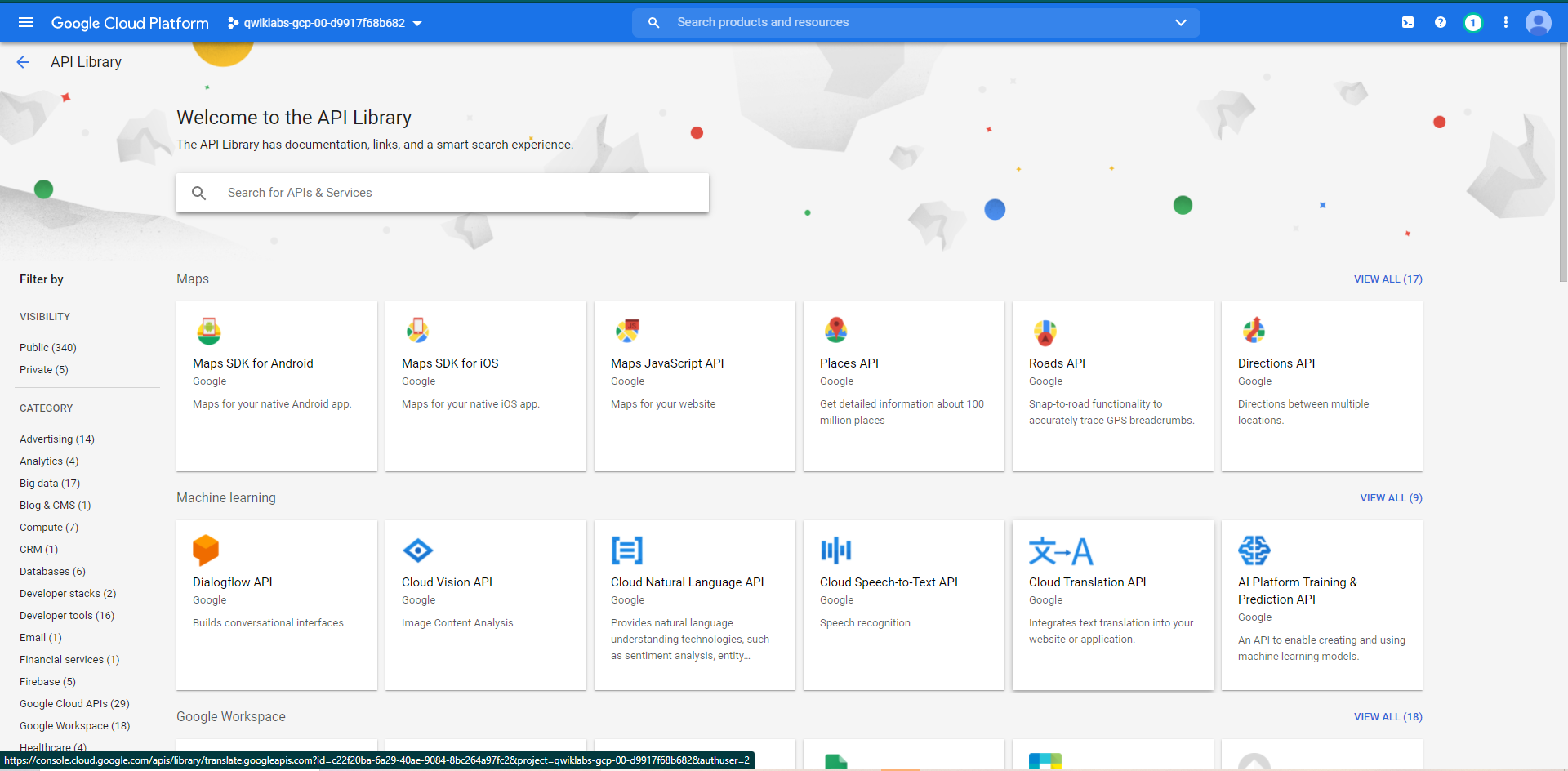Open Maps SDK for Android title
The width and height of the screenshot is (1568, 771).
[x=253, y=363]
